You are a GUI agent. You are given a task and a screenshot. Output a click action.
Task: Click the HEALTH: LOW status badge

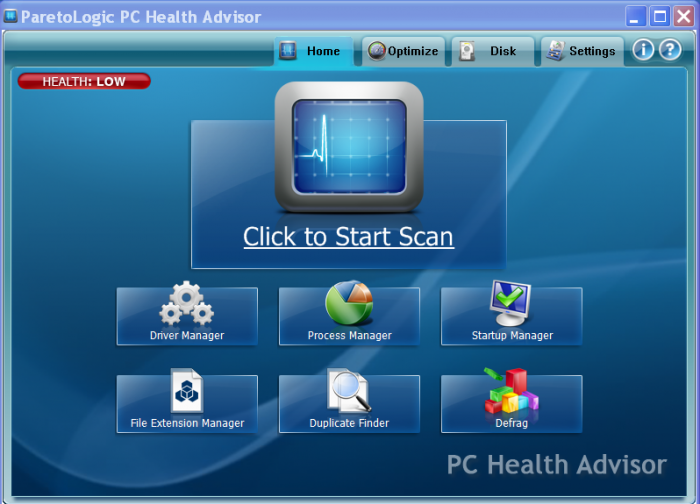click(x=84, y=81)
